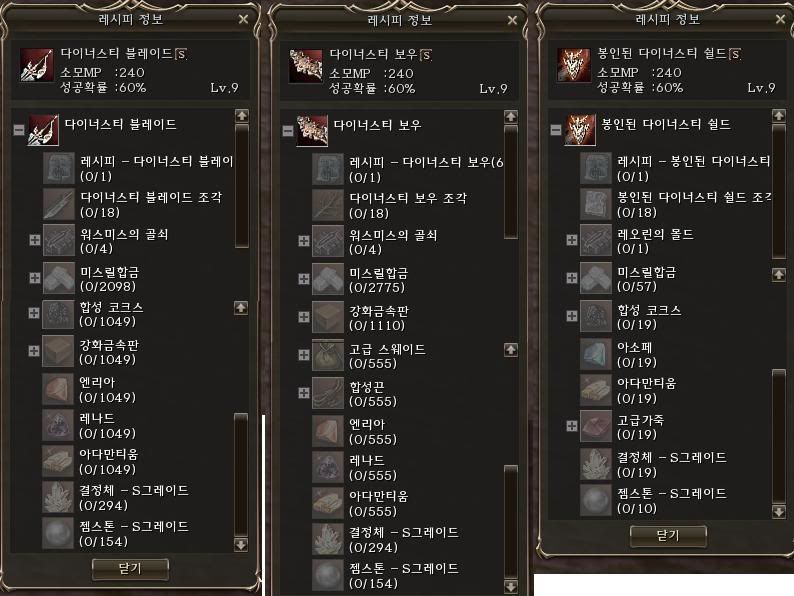The width and height of the screenshot is (794, 596).
Task: Collapse the 다이너스티 보우 tree node
Action: point(288,131)
